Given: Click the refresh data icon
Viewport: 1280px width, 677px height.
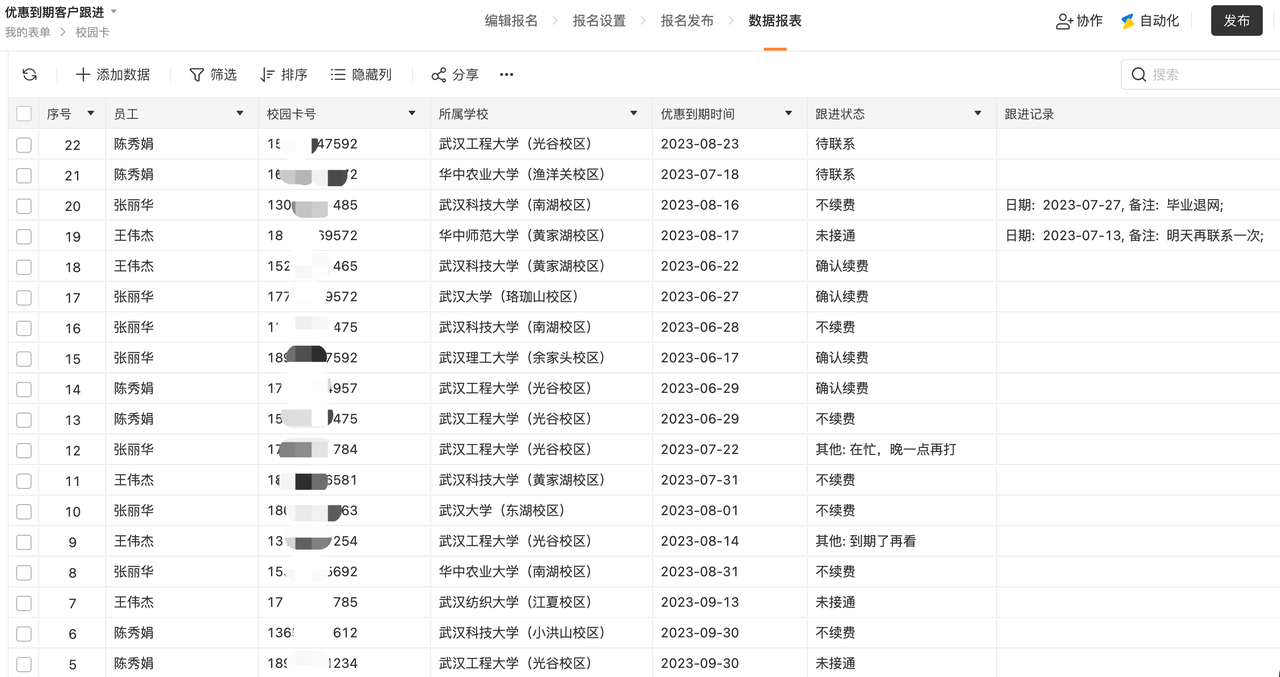Looking at the screenshot, I should 30,75.
